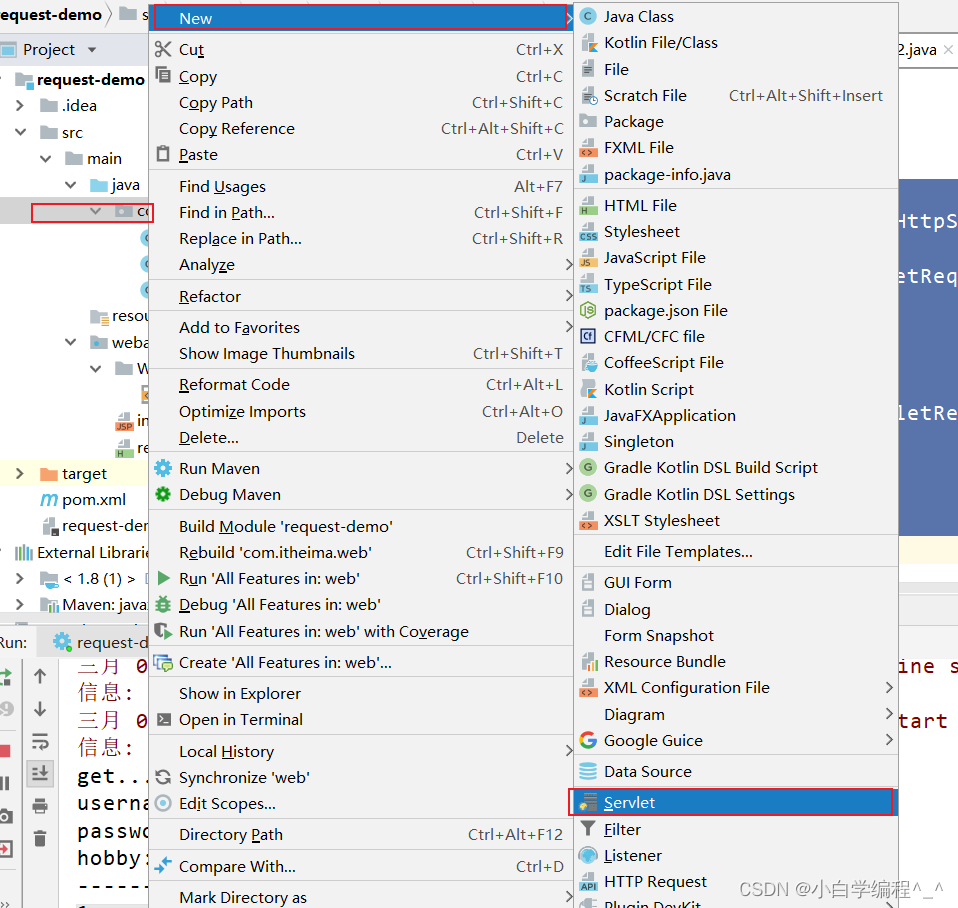
Task: Choose Refactor in the context menu
Action: point(360,296)
